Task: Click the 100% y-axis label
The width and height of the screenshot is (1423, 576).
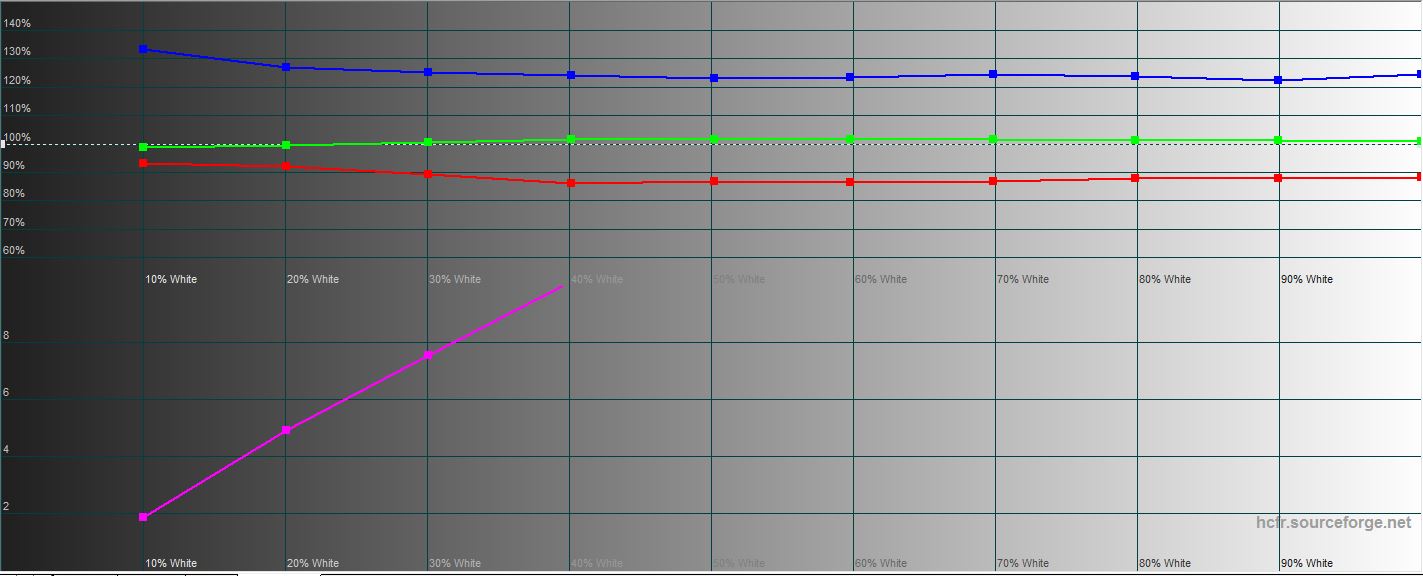Action: pos(17,137)
